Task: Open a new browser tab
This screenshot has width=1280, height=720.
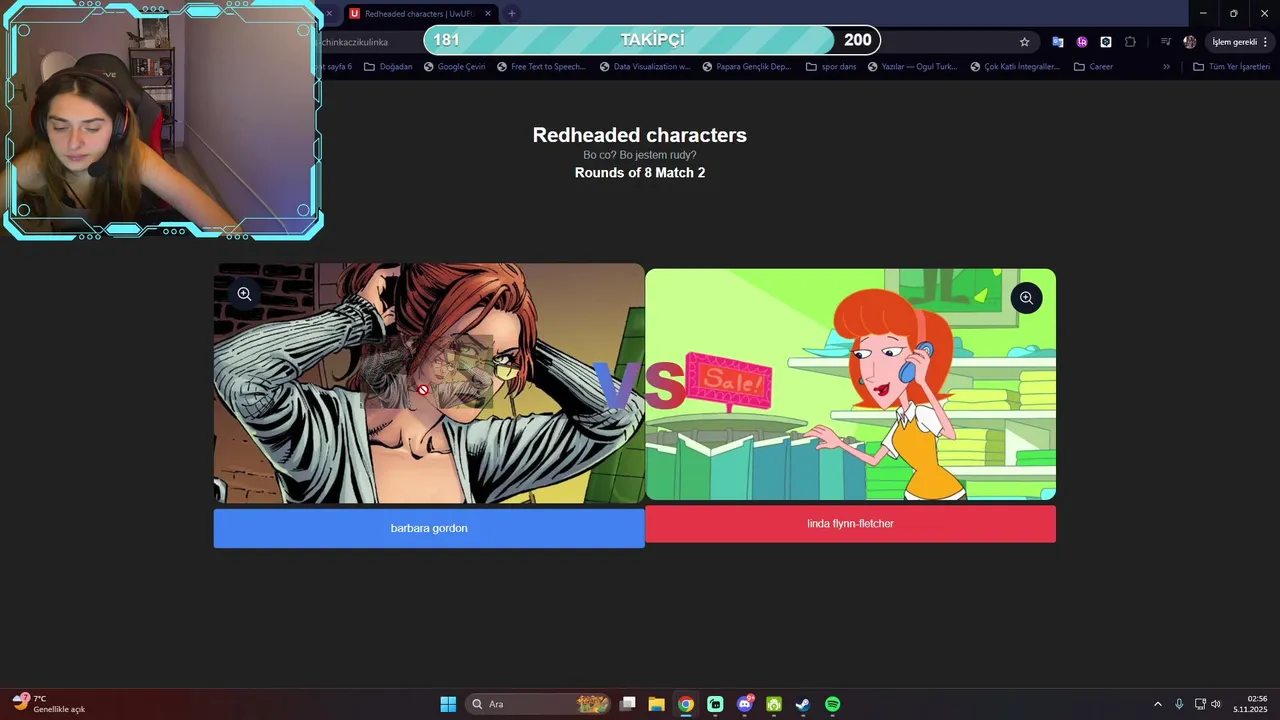Action: tap(512, 14)
